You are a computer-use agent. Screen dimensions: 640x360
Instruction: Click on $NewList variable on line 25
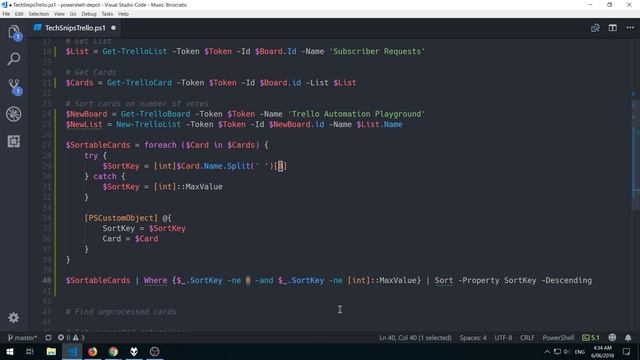click(x=84, y=124)
